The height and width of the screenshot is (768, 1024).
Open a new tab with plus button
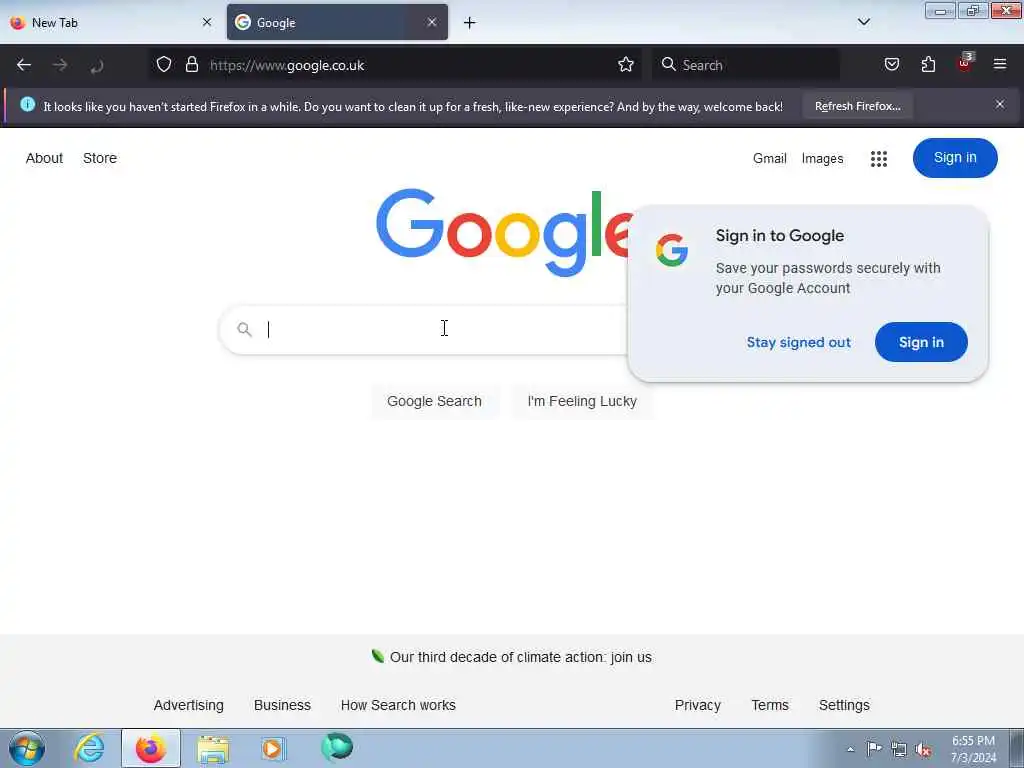[x=470, y=23]
